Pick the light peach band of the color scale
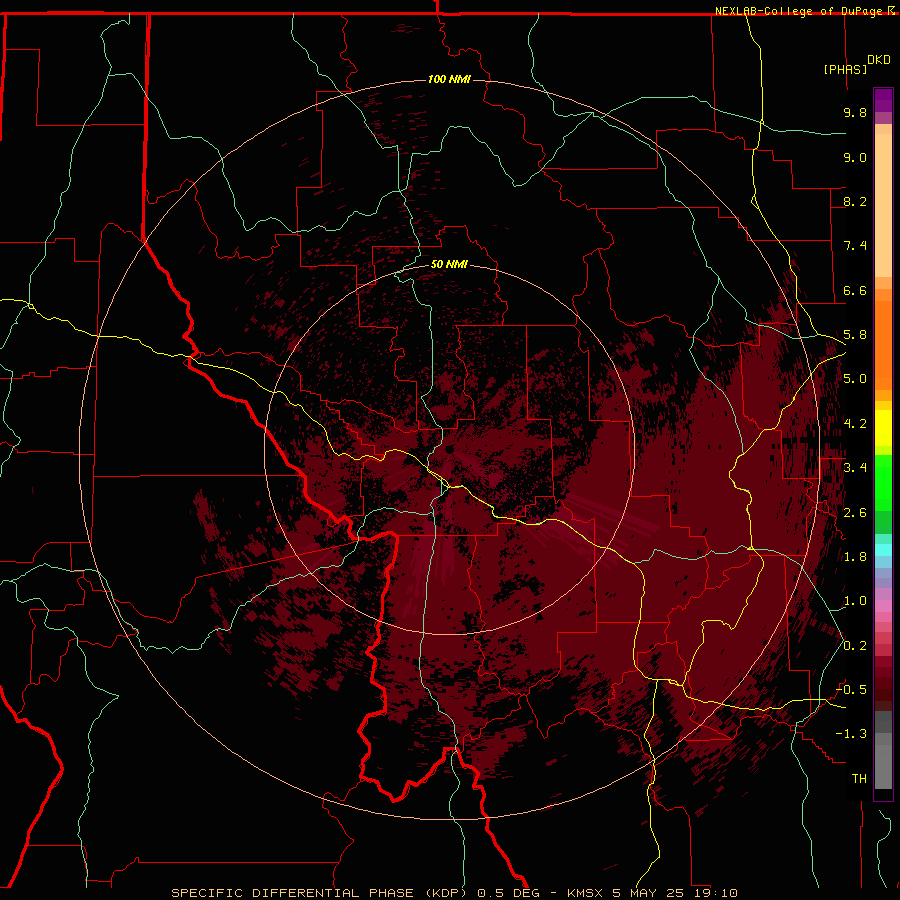This screenshot has height=900, width=900. click(x=883, y=205)
